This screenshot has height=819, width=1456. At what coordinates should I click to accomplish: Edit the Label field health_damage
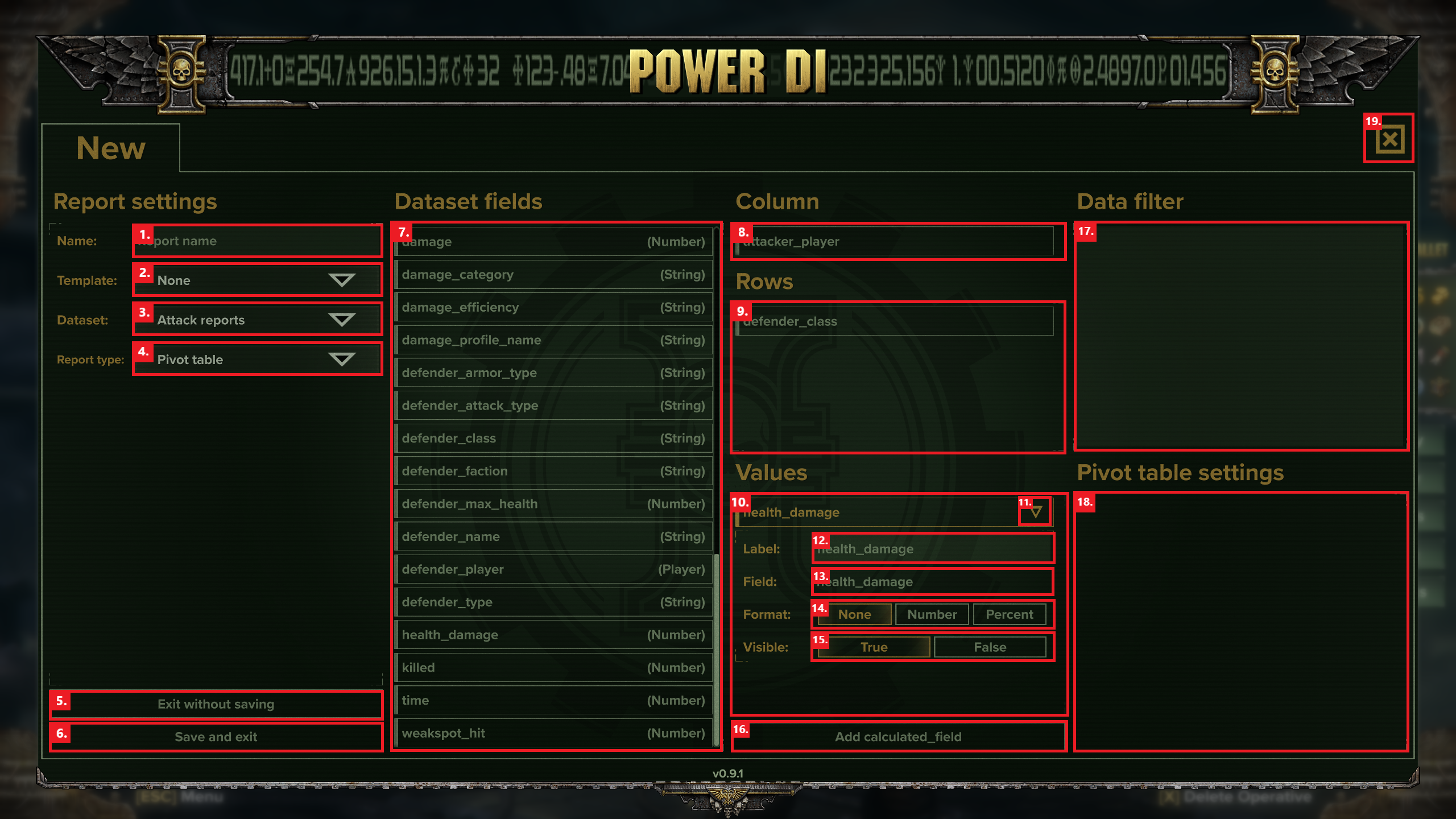tap(933, 549)
